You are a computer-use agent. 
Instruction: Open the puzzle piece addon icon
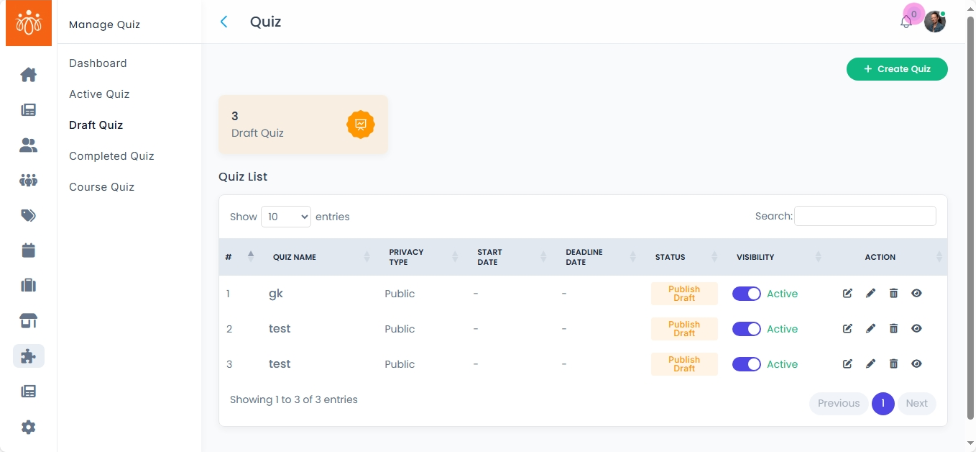click(28, 356)
